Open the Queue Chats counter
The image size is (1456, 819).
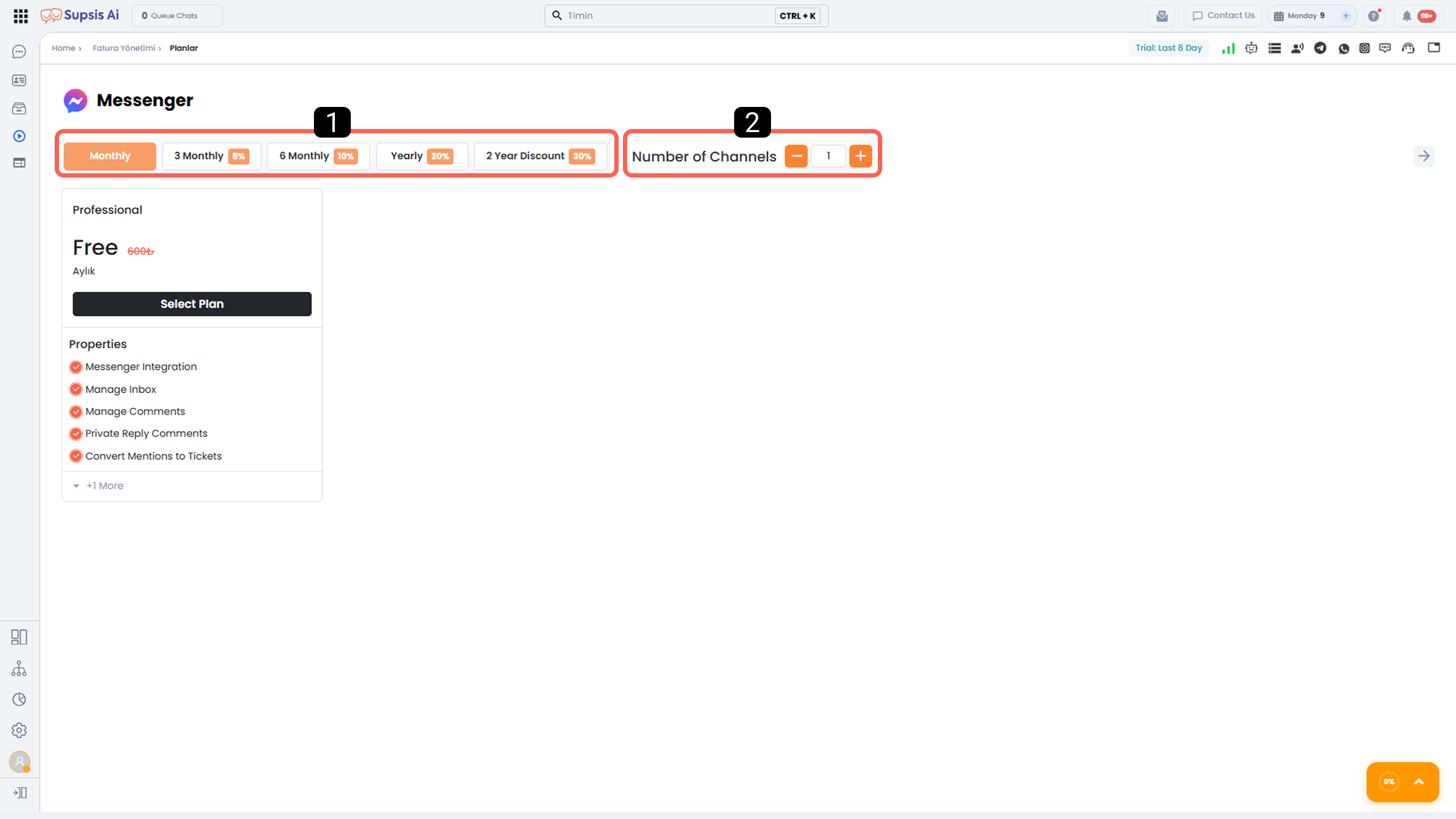(177, 16)
